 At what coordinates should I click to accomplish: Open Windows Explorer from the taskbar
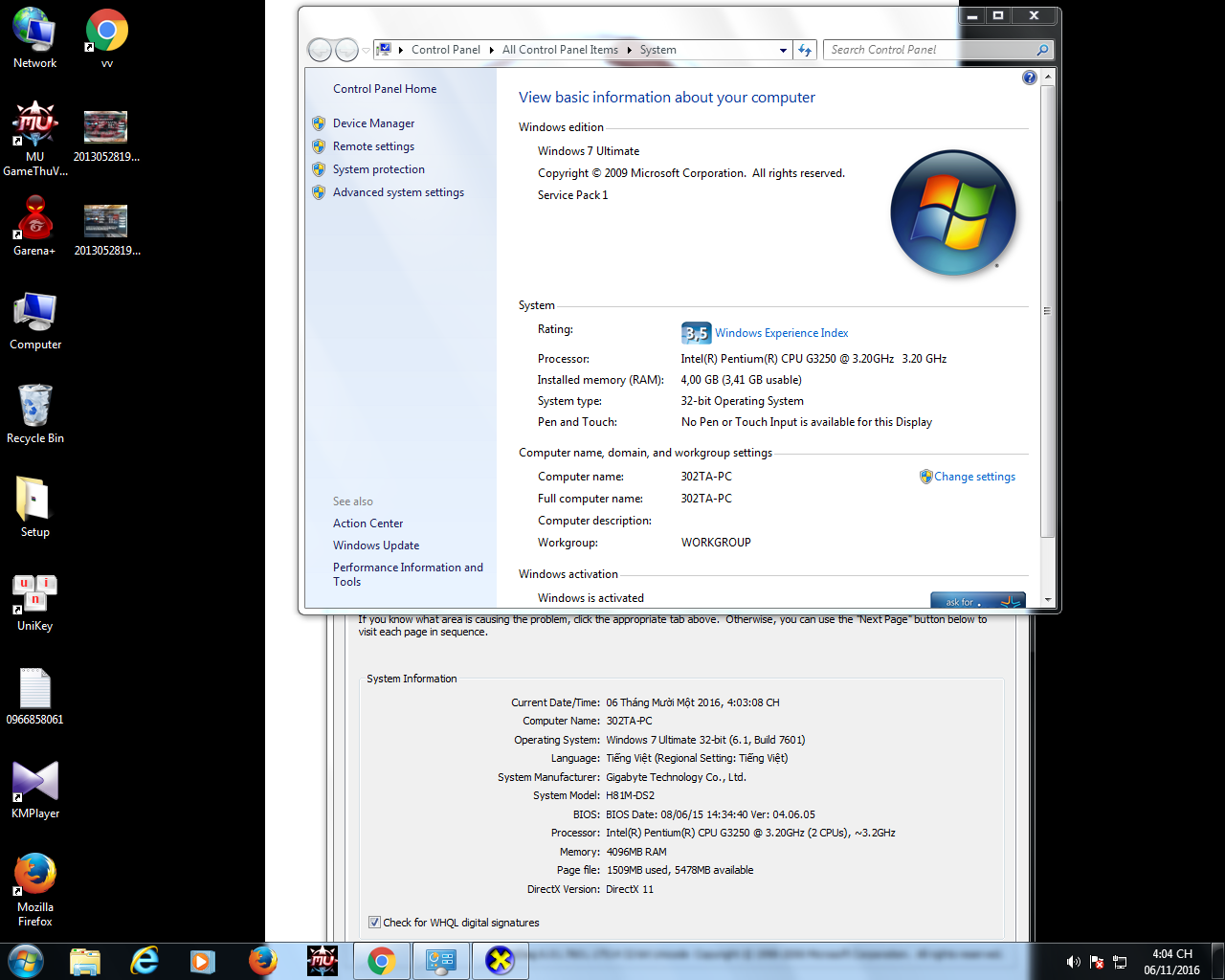85,961
